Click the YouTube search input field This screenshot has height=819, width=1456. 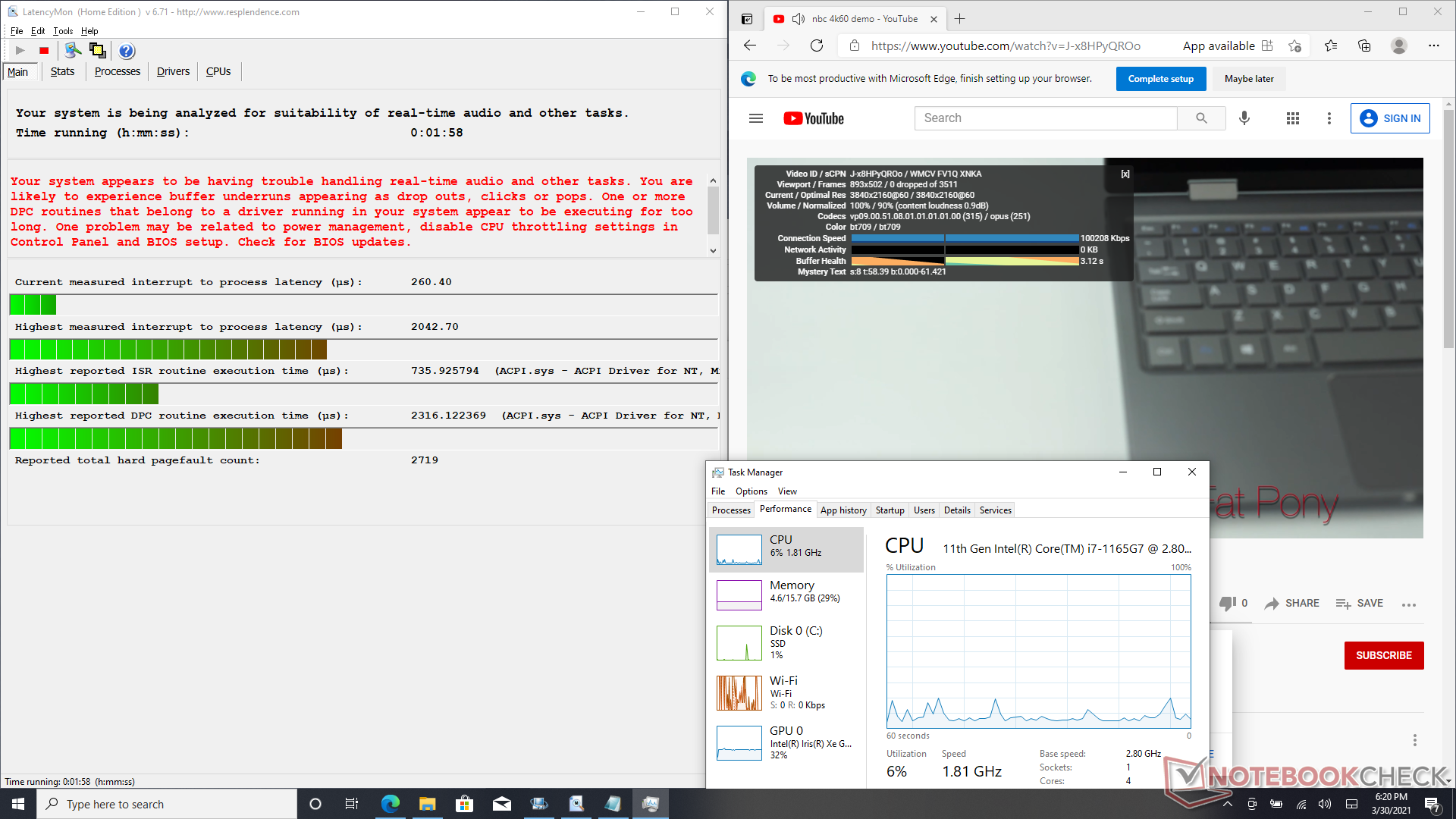coord(1046,118)
